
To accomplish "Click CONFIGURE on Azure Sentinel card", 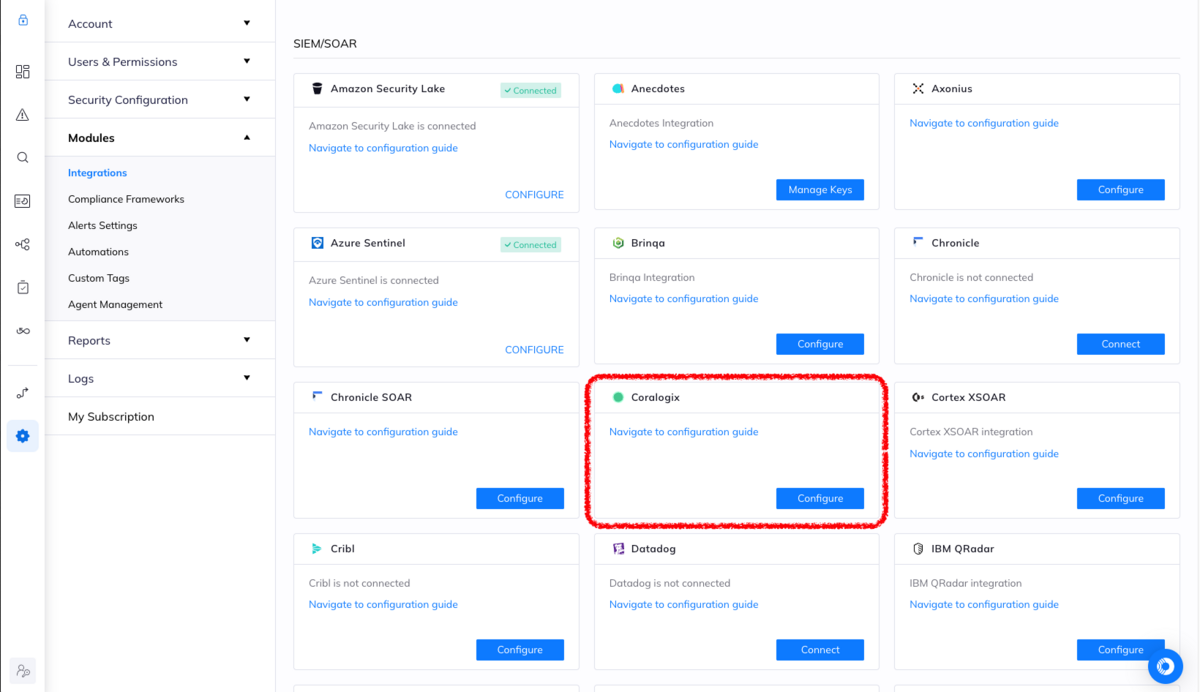I will 534,350.
